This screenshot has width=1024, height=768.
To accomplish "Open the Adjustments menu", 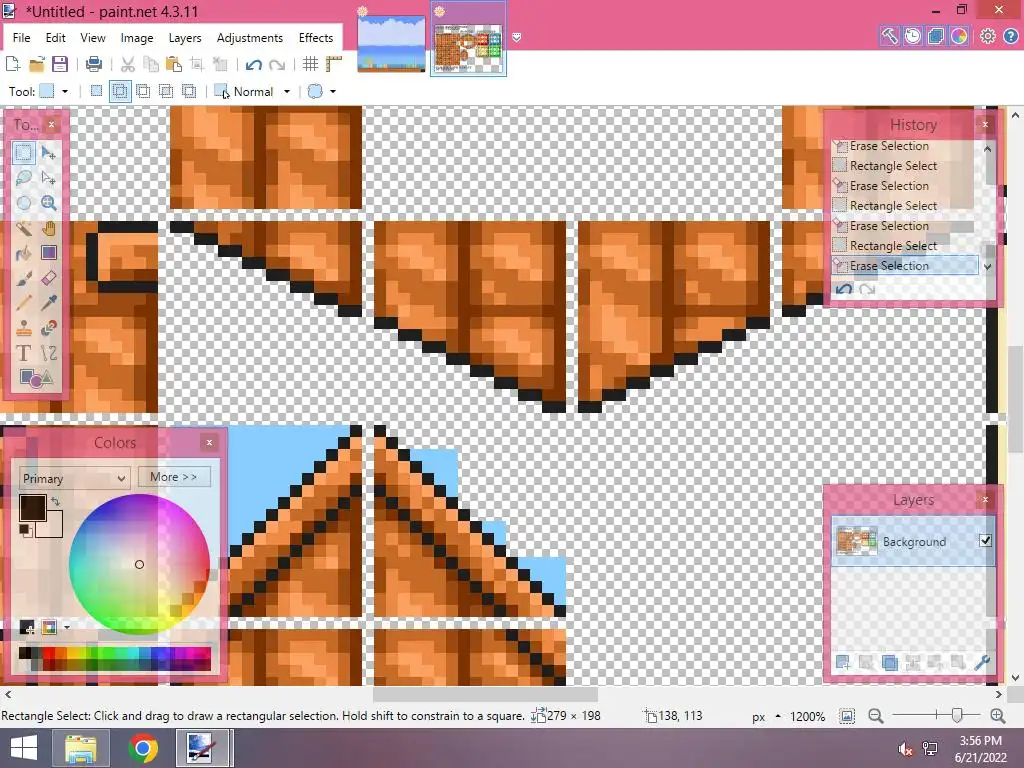I will pyautogui.click(x=249, y=38).
